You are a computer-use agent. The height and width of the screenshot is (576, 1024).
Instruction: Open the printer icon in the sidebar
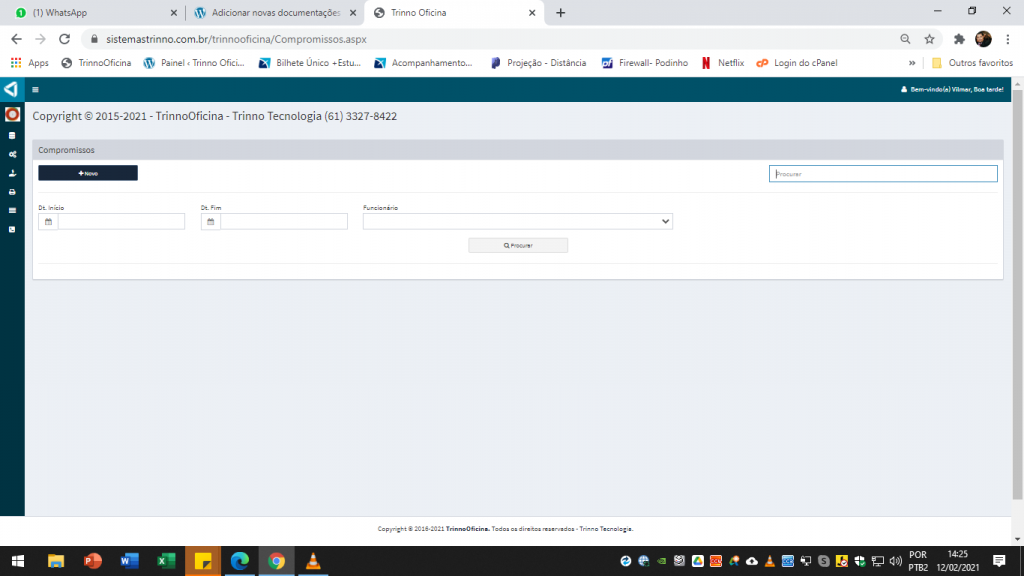coord(12,192)
